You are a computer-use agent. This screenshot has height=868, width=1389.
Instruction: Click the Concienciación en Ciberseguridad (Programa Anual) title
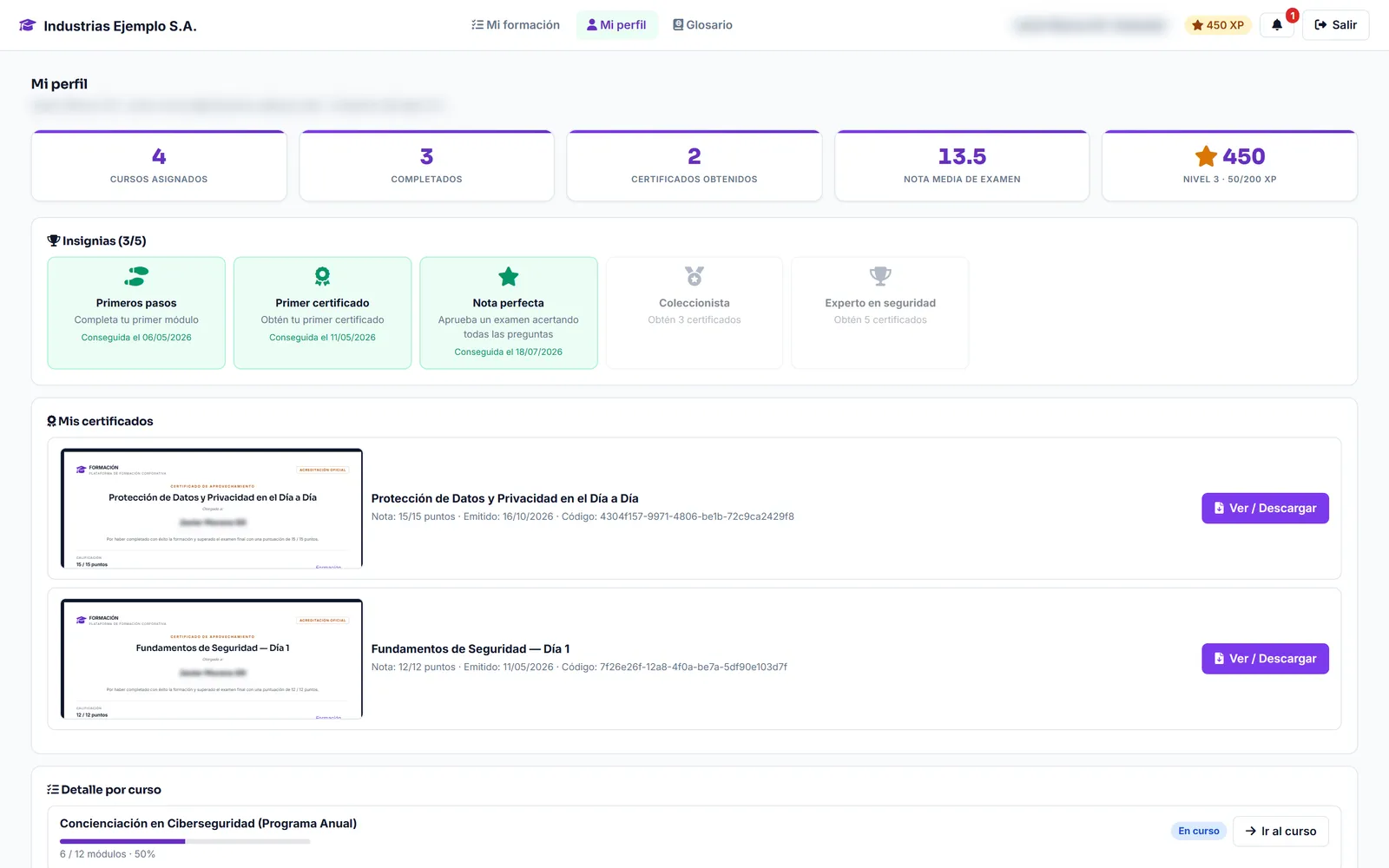[208, 824]
